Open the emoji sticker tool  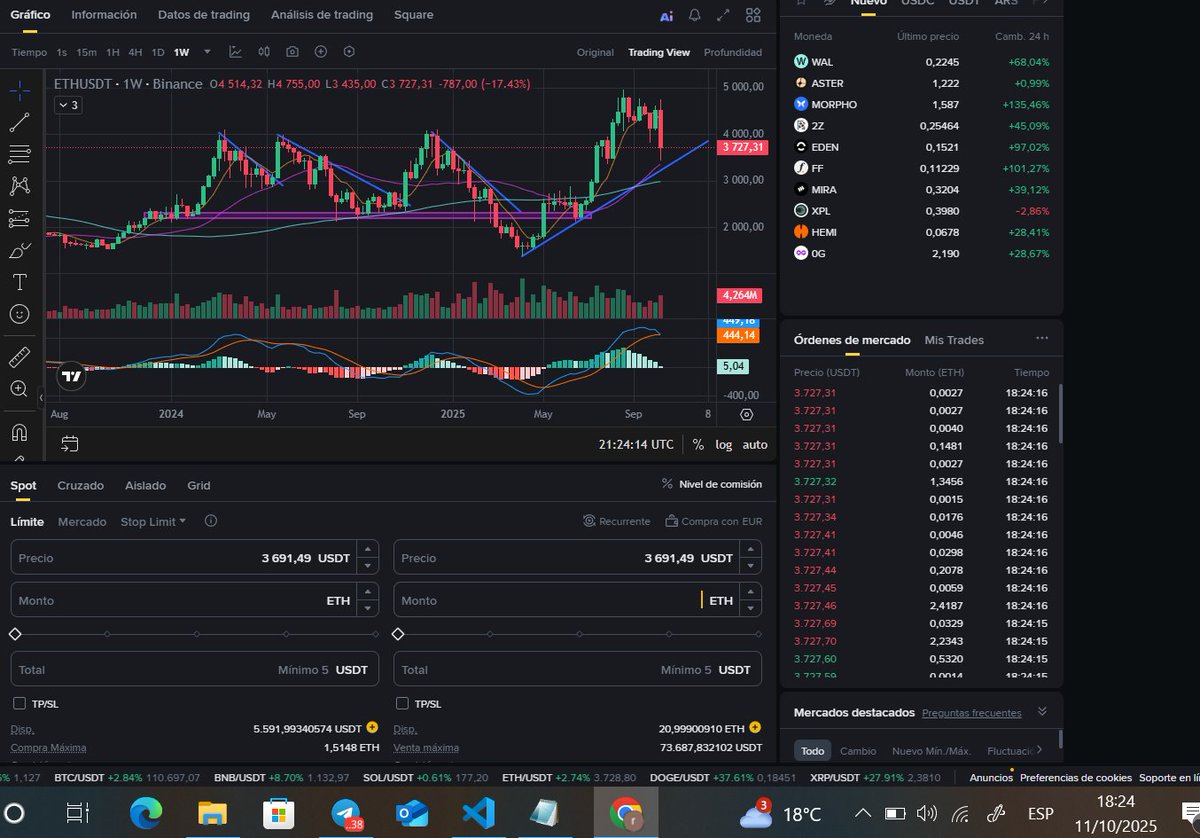point(19,314)
